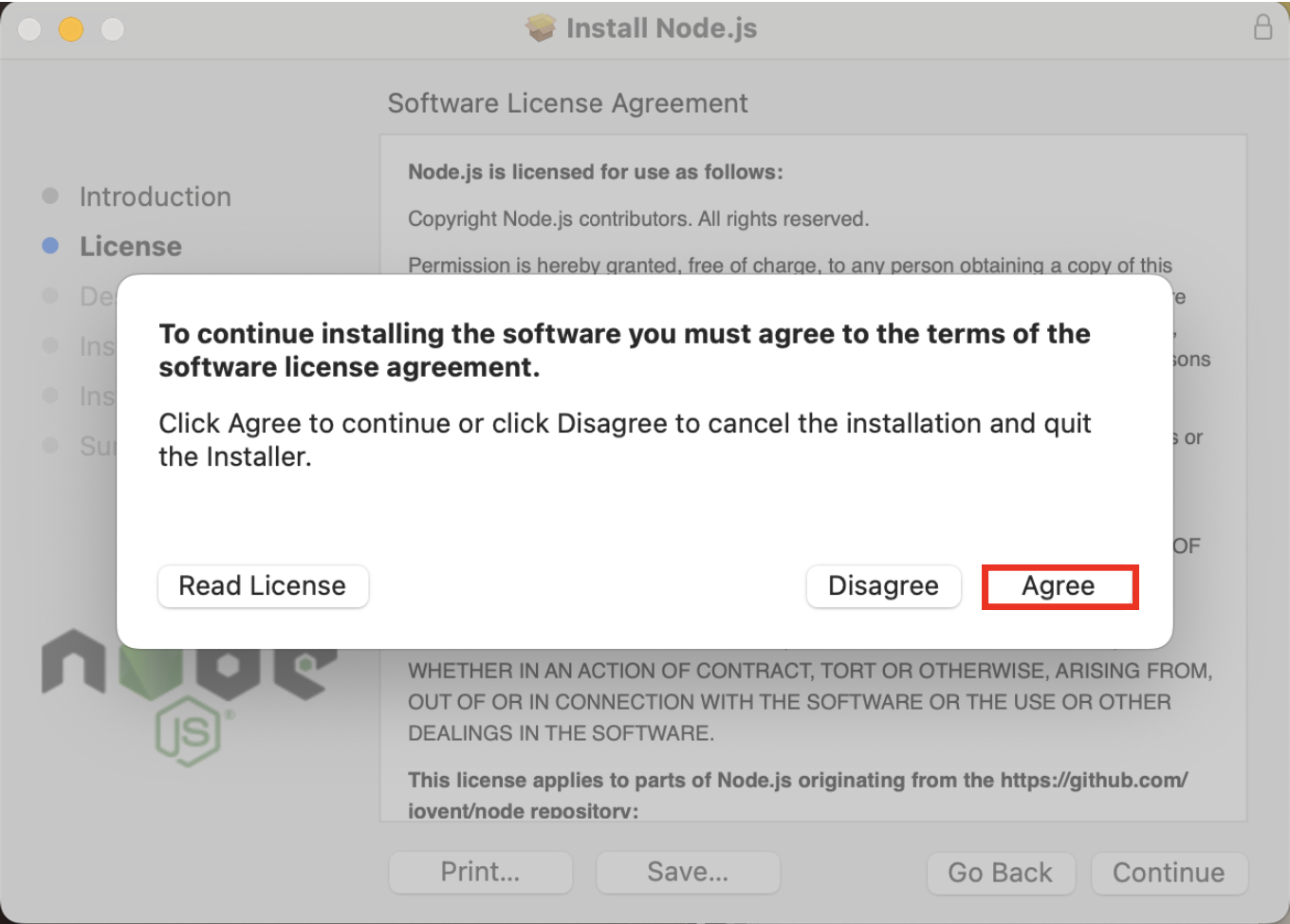Click Disagree to cancel the installation
1290x924 pixels.
(883, 585)
